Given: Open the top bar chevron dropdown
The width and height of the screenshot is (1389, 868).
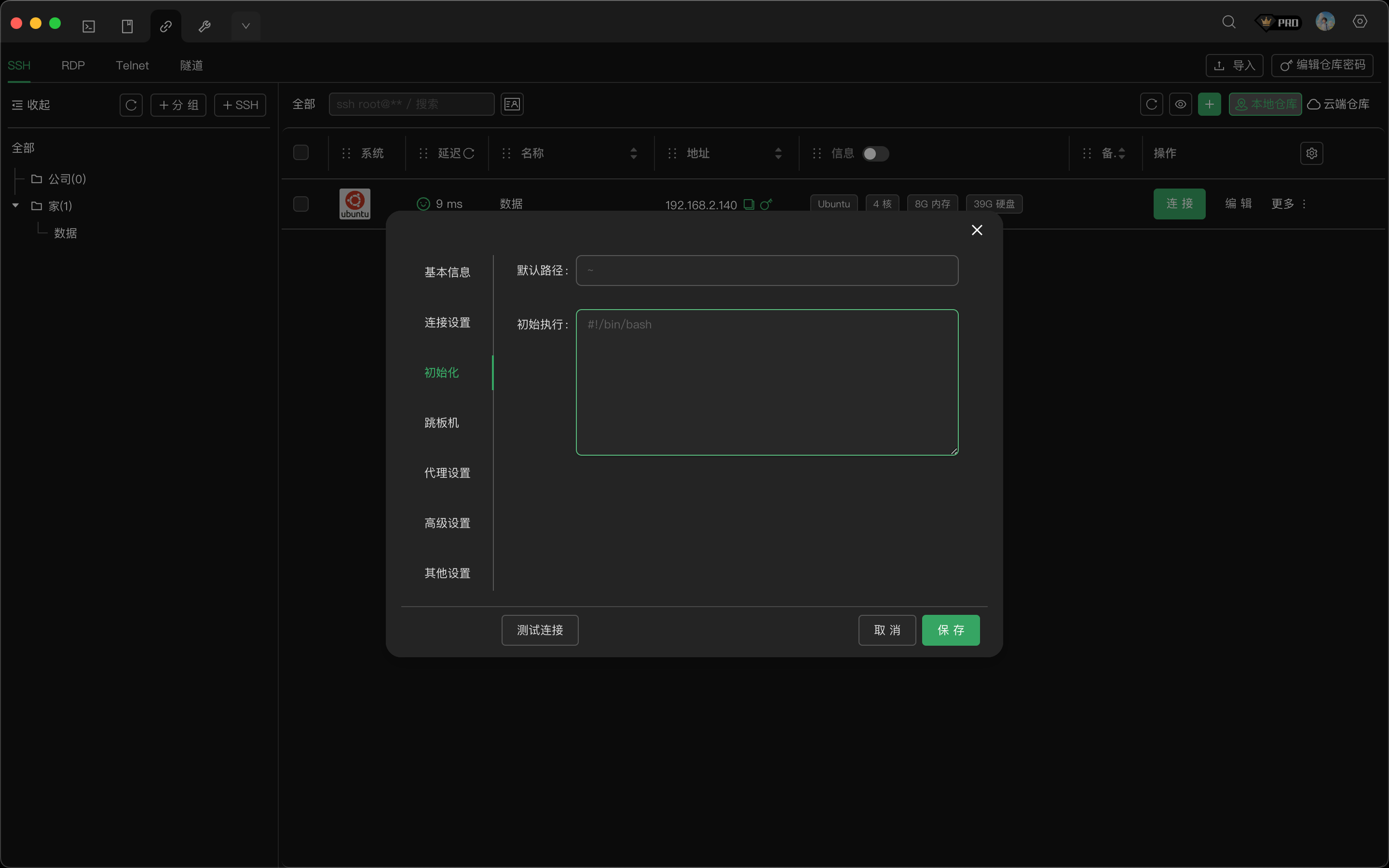Looking at the screenshot, I should point(245,27).
